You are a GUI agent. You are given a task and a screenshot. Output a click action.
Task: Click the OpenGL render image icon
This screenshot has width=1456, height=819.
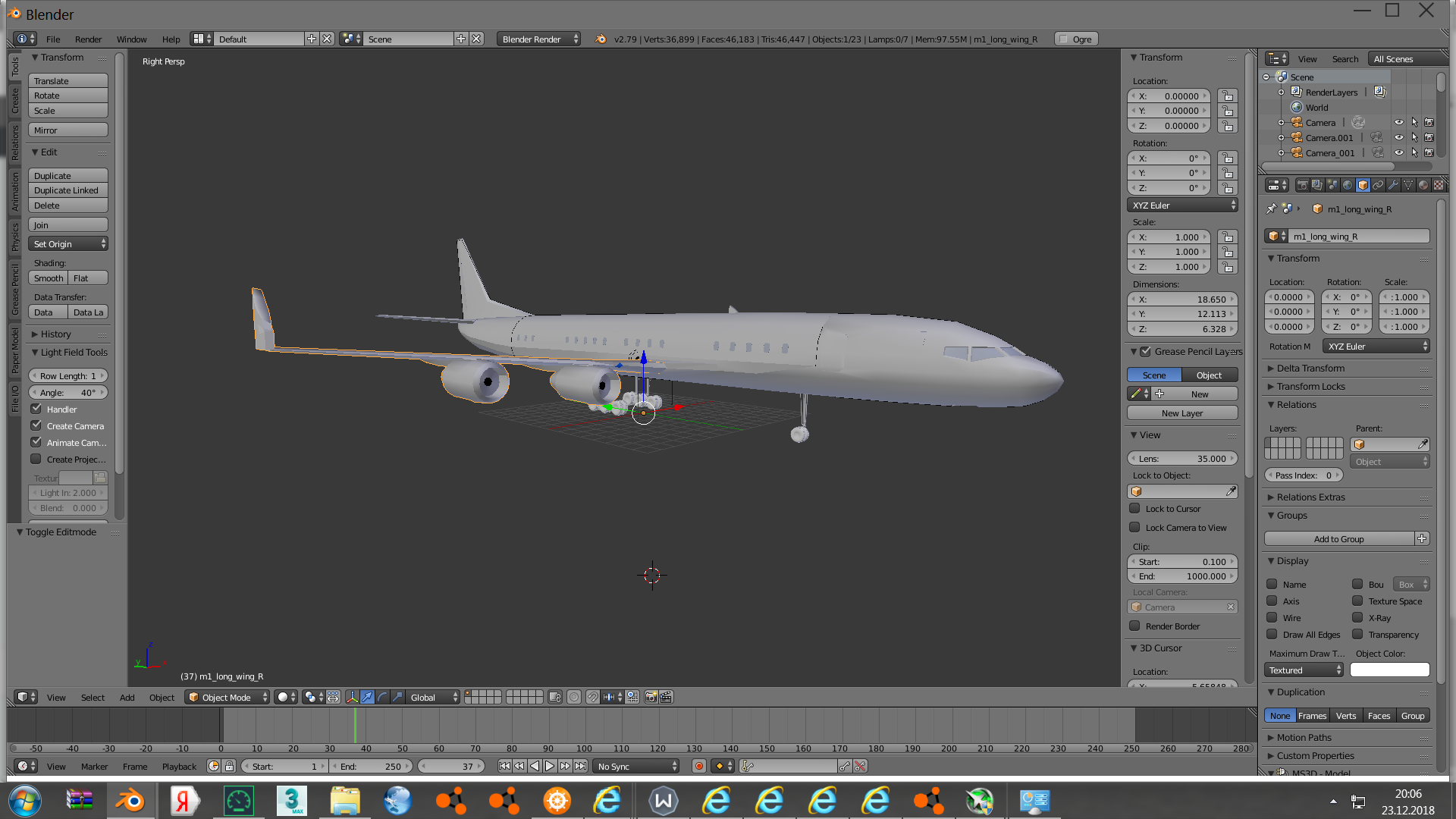tap(651, 697)
